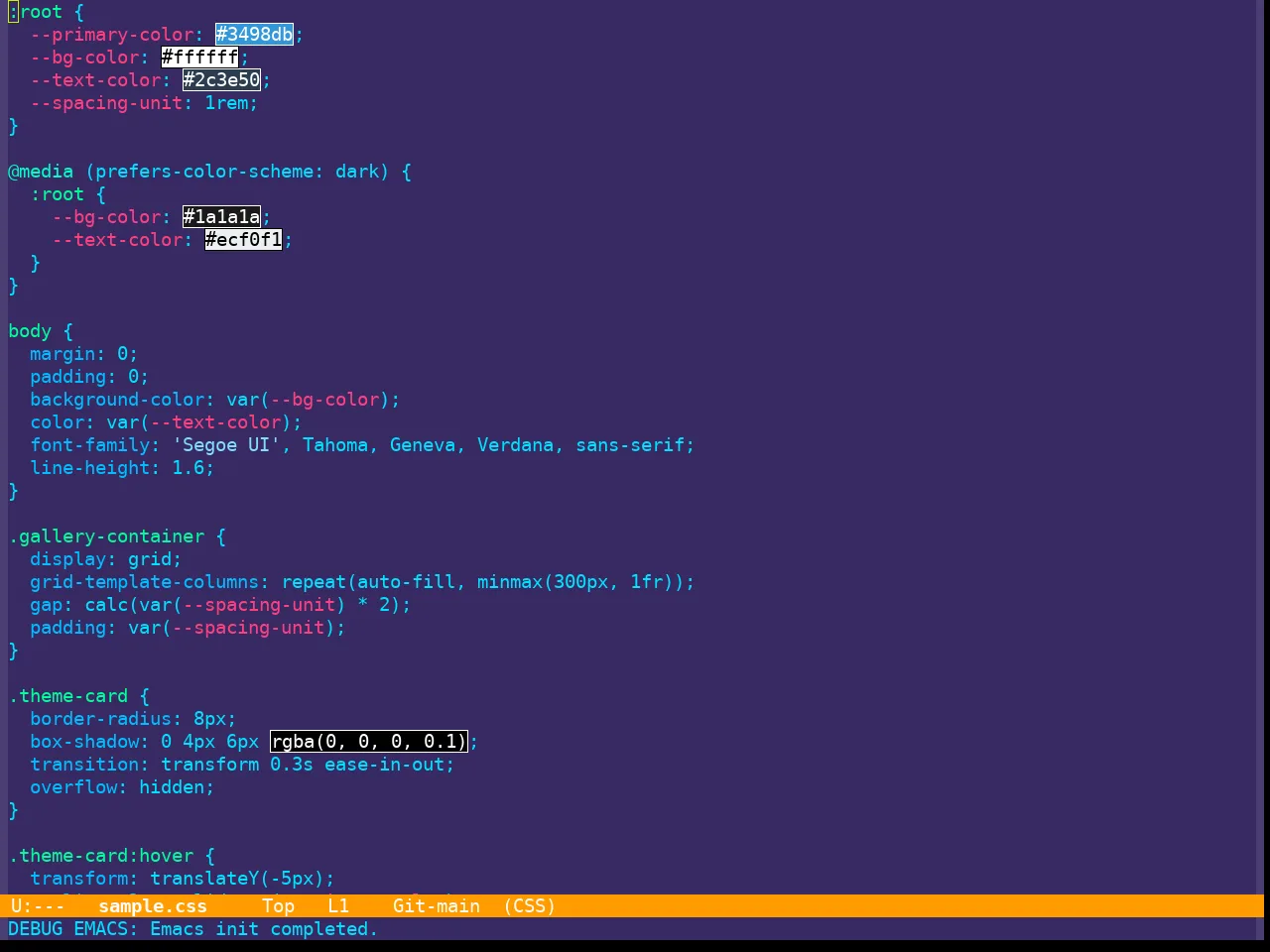This screenshot has width=1270, height=952.
Task: Click the rgba(0, 0, 0, 0.1) shadow color
Action: (369, 742)
